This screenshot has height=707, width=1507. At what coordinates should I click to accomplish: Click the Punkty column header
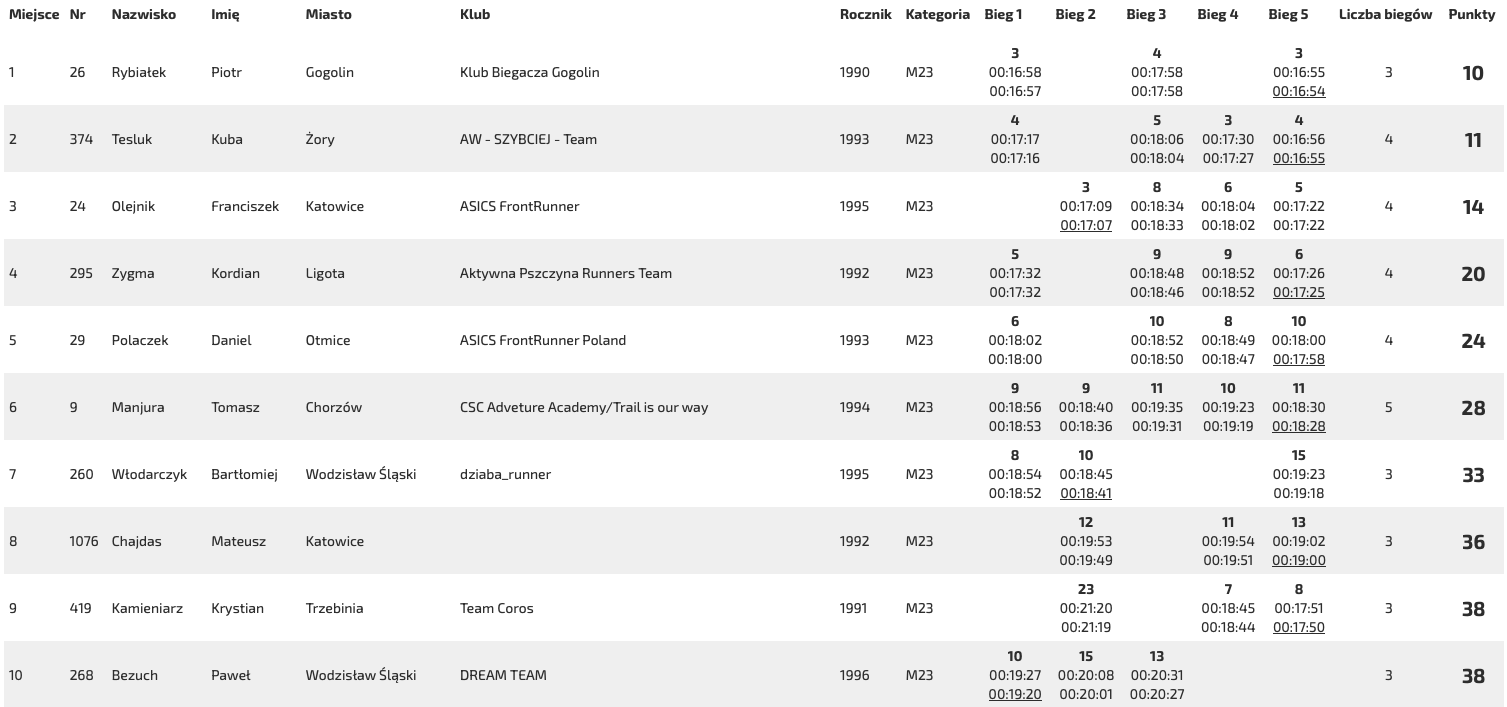(x=1471, y=15)
